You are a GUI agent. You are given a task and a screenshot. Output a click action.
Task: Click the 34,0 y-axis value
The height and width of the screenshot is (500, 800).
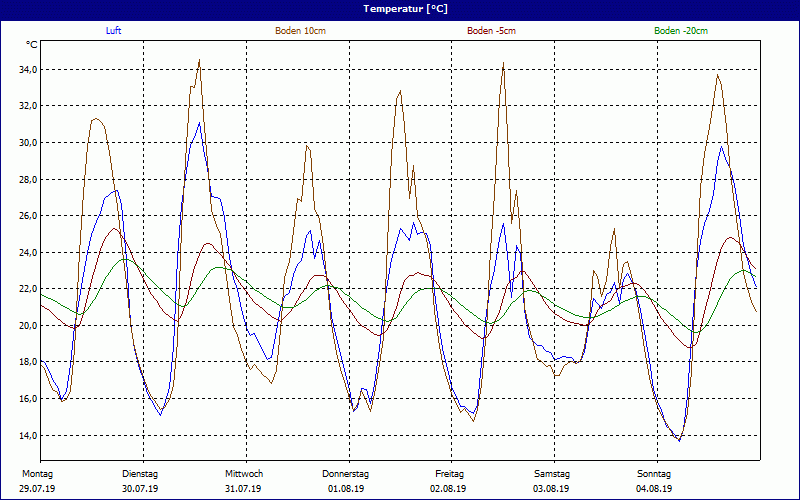click(x=29, y=69)
